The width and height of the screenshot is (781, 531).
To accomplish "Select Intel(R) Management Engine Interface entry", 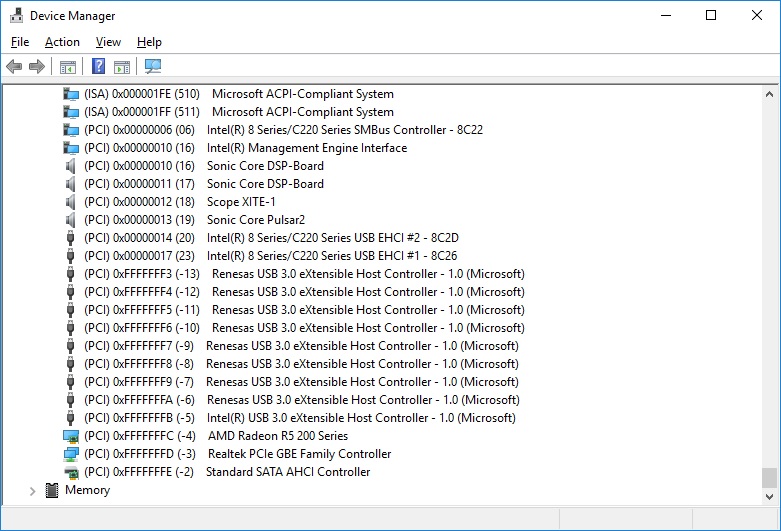I will [x=306, y=148].
